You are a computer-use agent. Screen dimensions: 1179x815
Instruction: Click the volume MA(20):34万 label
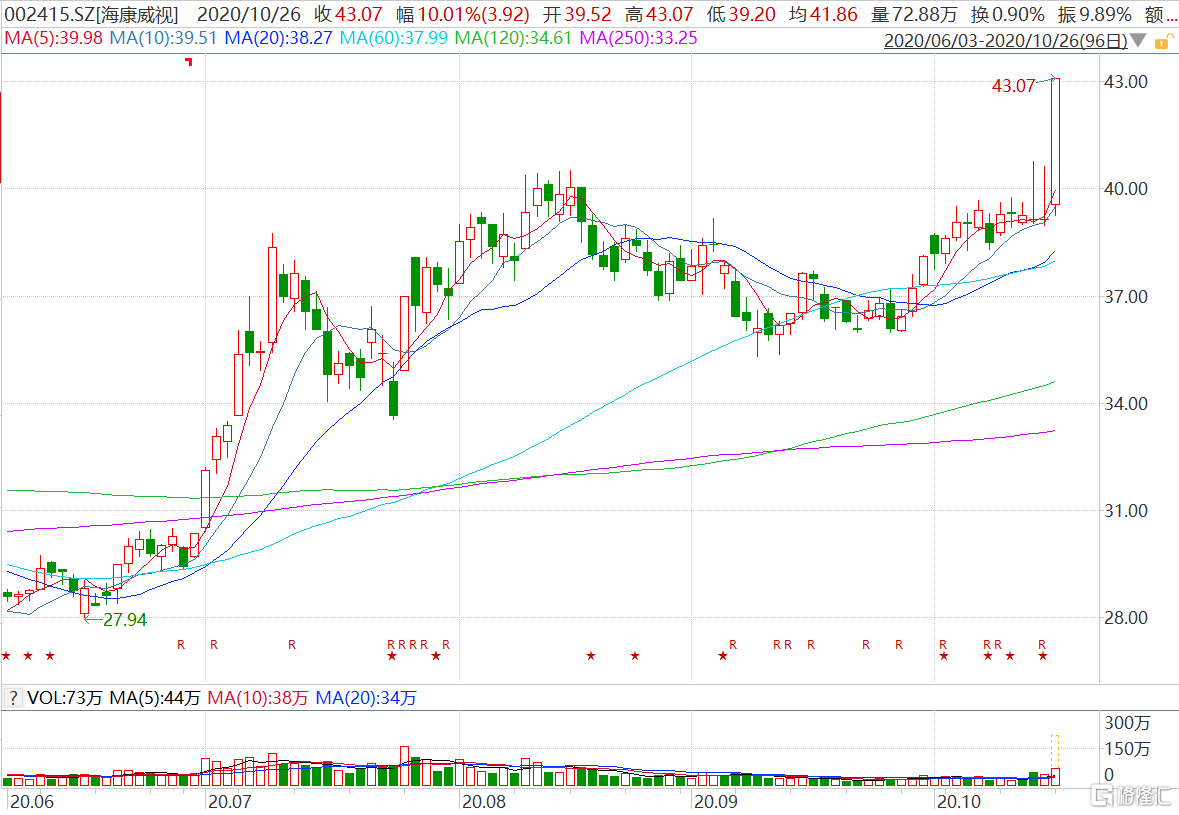(365, 698)
